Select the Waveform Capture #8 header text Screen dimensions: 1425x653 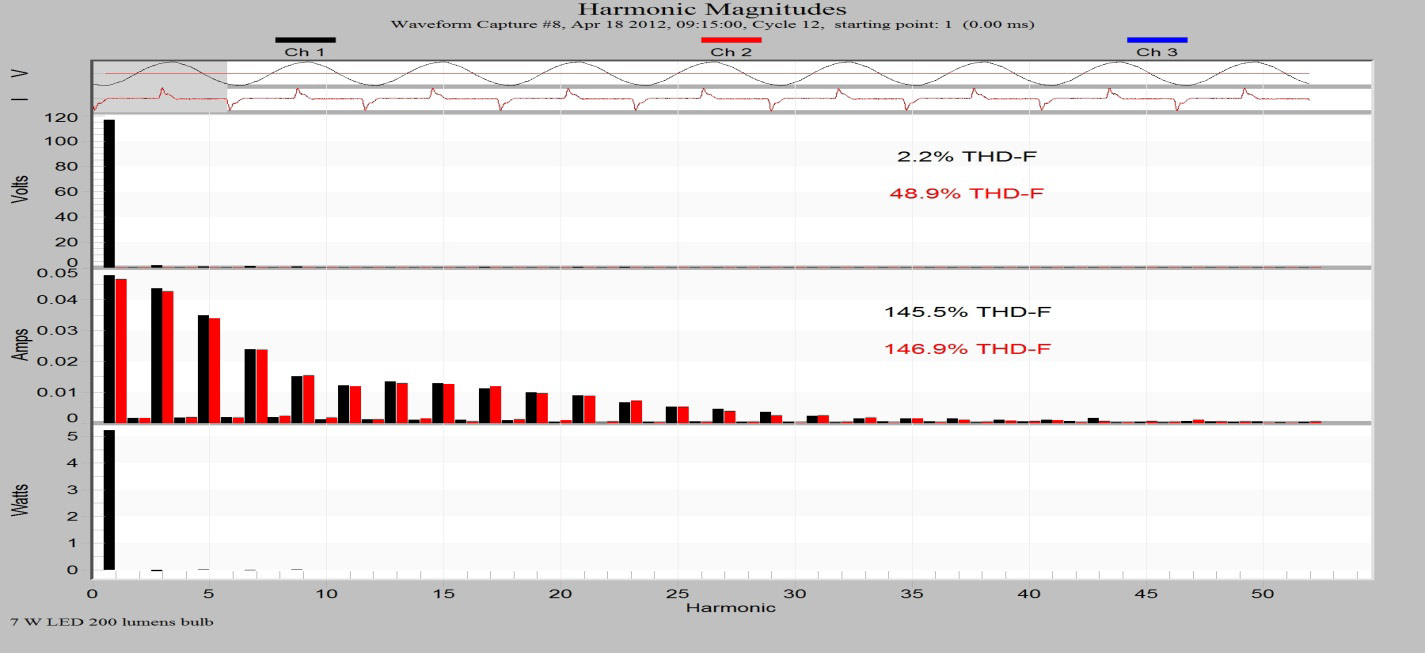coord(712,24)
